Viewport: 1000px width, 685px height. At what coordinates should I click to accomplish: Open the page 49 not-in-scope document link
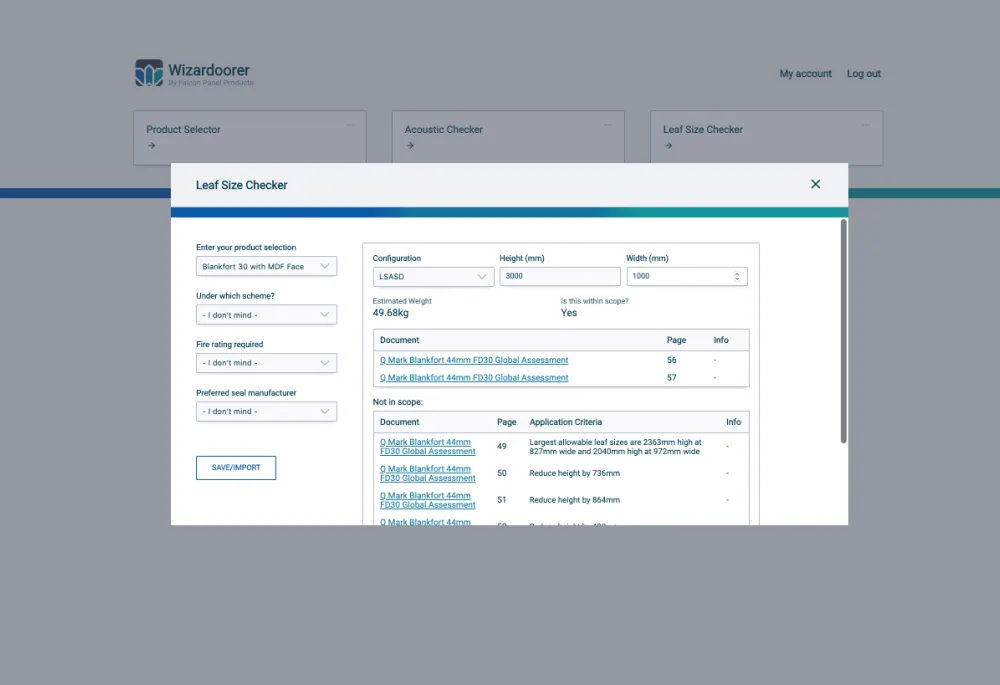(x=428, y=446)
